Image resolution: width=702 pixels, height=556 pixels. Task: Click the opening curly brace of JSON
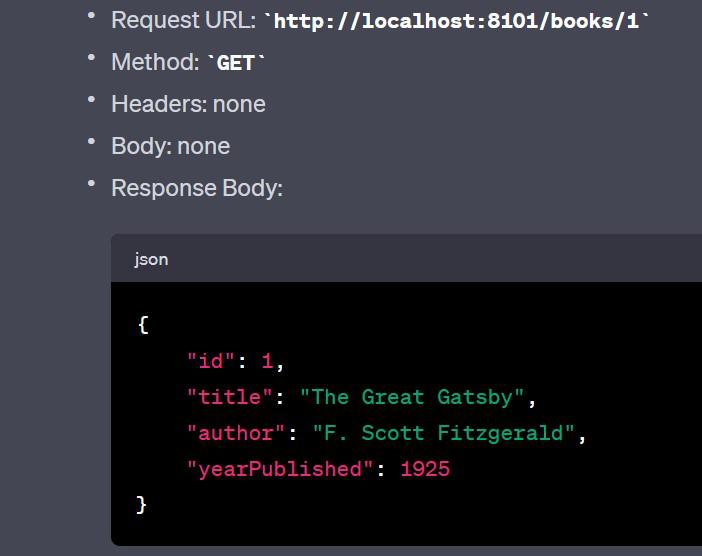tap(143, 325)
